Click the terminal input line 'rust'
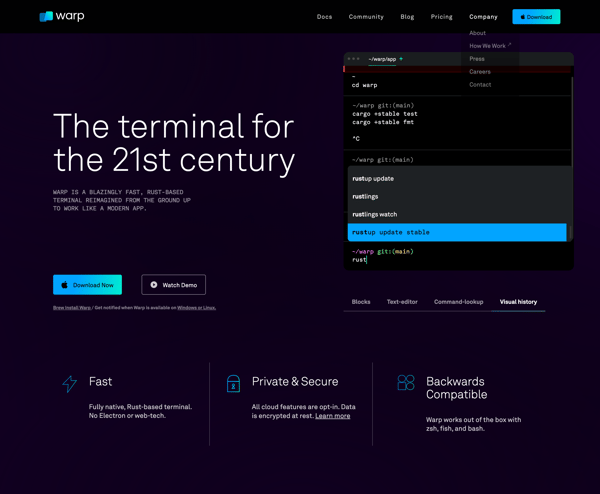 [359, 260]
